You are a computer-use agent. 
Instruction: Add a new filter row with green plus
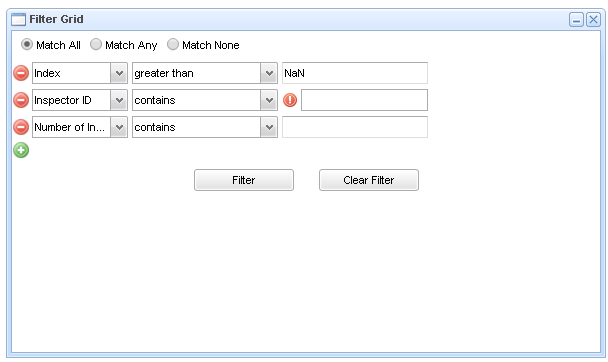click(x=21, y=150)
